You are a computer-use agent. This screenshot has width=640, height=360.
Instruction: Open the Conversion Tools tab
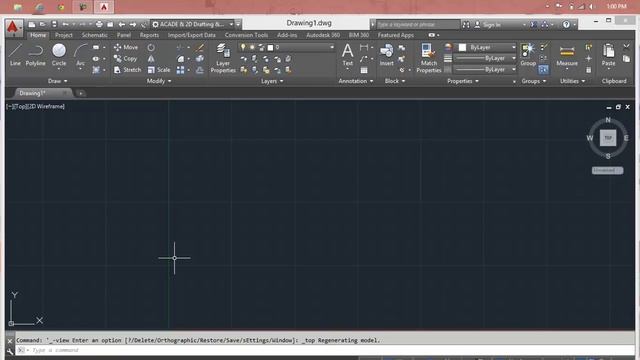click(247, 35)
